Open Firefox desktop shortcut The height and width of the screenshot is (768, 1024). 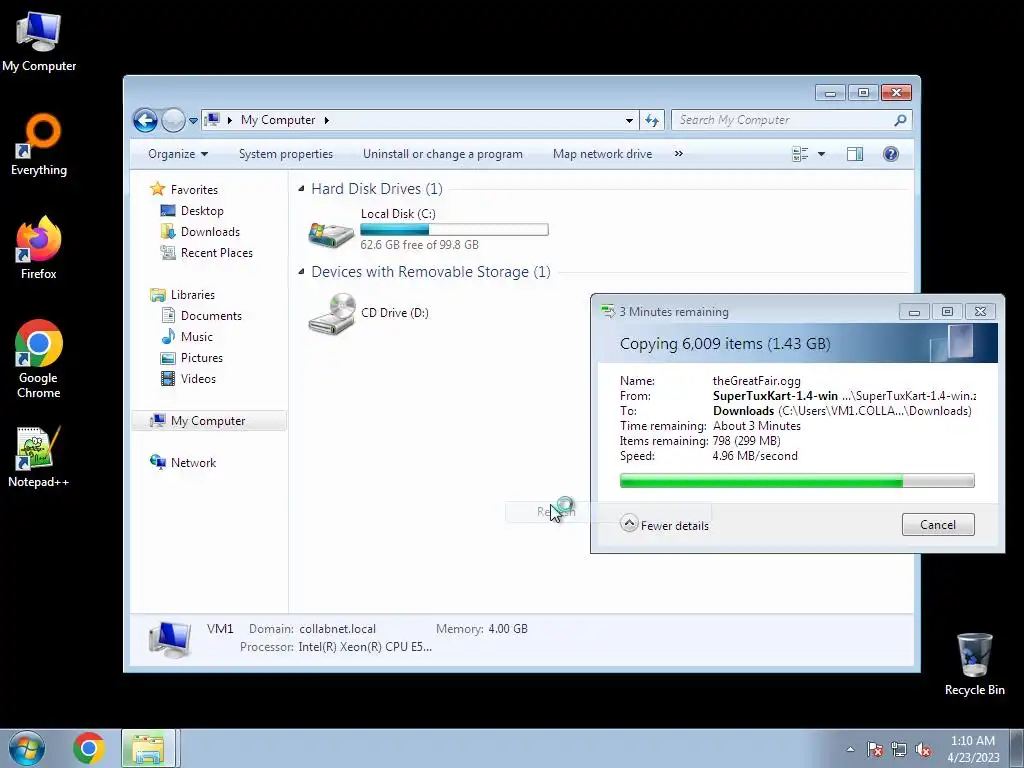pos(39,248)
